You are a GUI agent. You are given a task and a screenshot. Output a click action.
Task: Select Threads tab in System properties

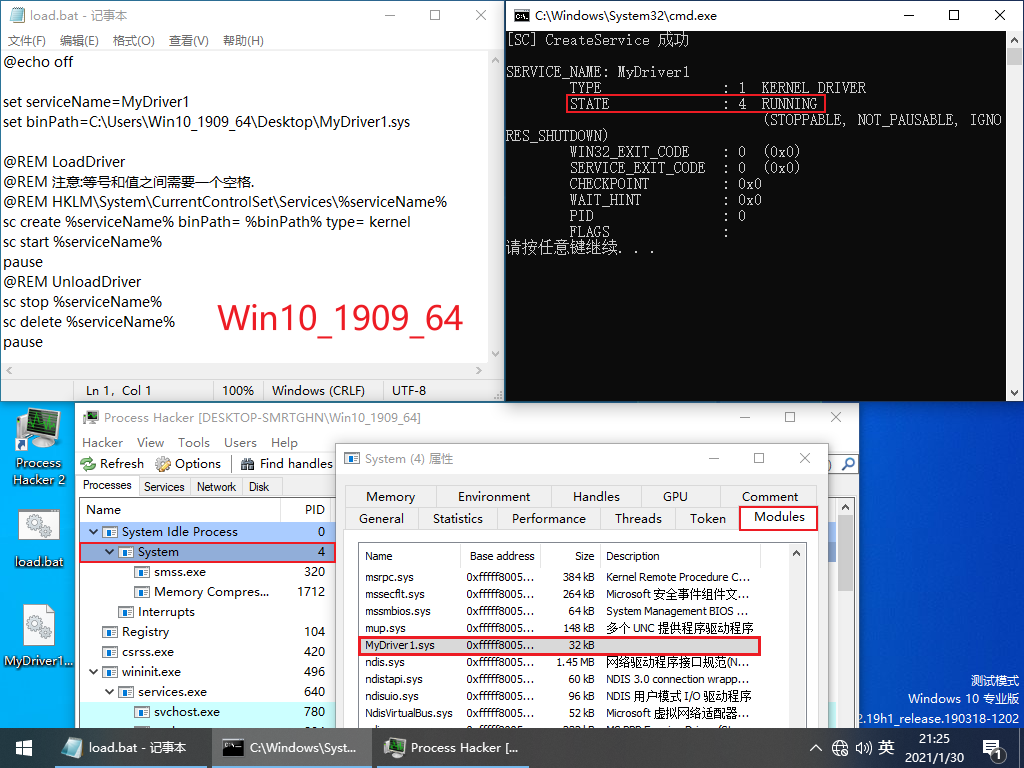point(638,519)
